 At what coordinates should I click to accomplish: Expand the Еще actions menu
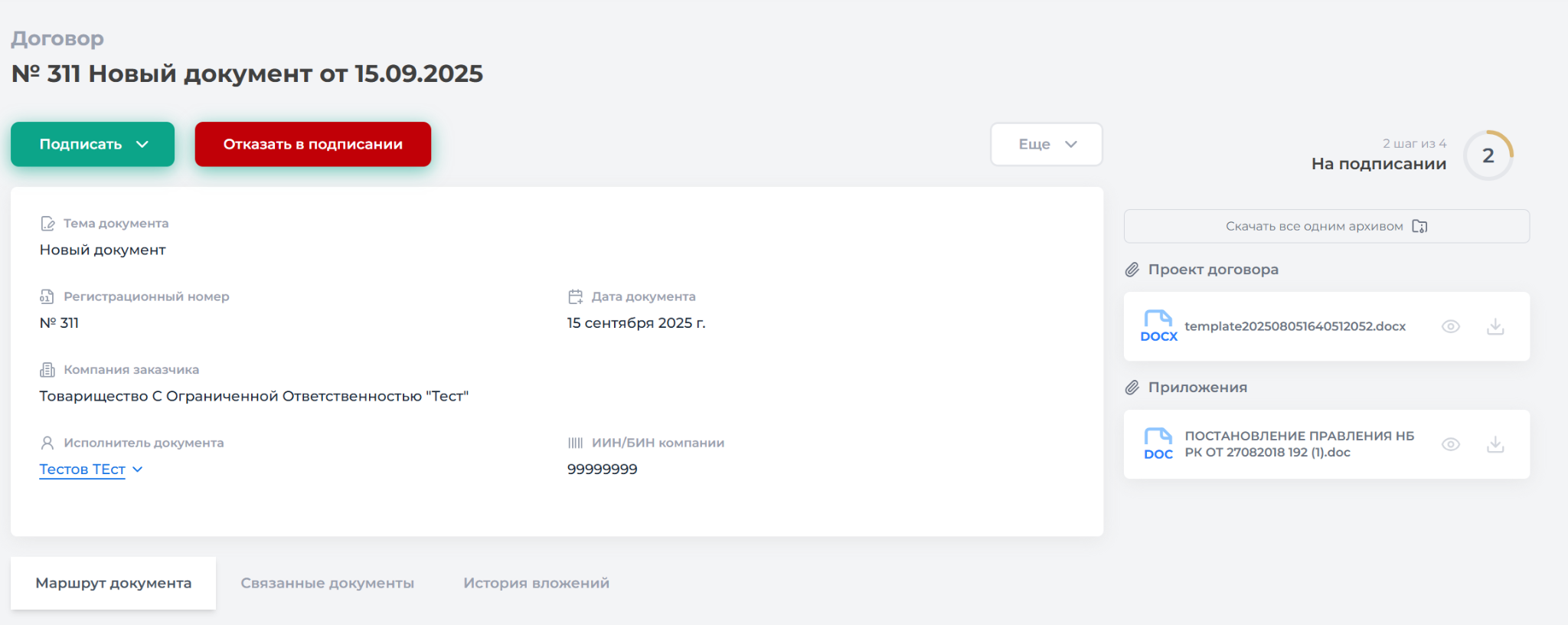[x=1046, y=144]
